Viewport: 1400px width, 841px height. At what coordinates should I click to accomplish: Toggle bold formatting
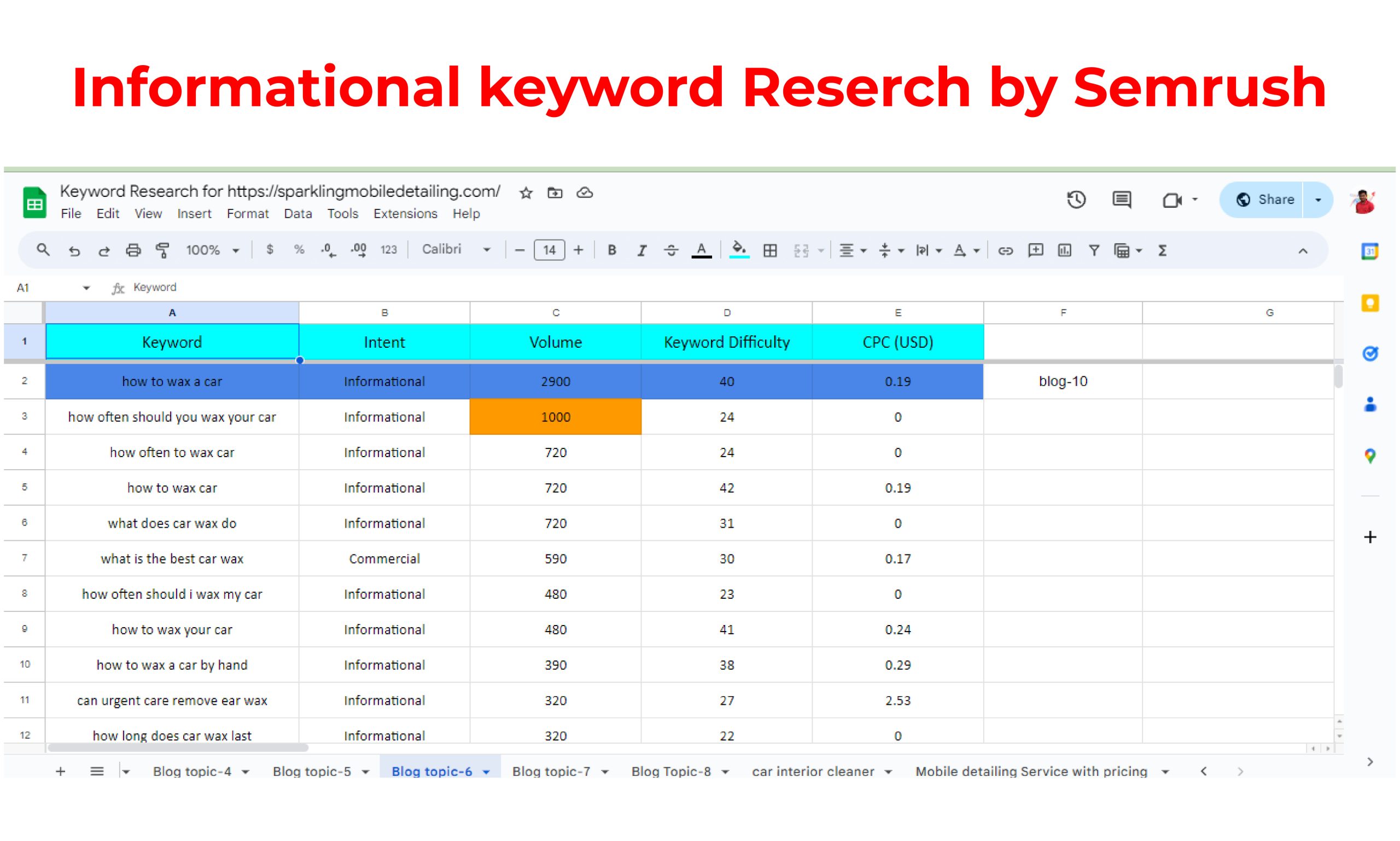click(611, 250)
